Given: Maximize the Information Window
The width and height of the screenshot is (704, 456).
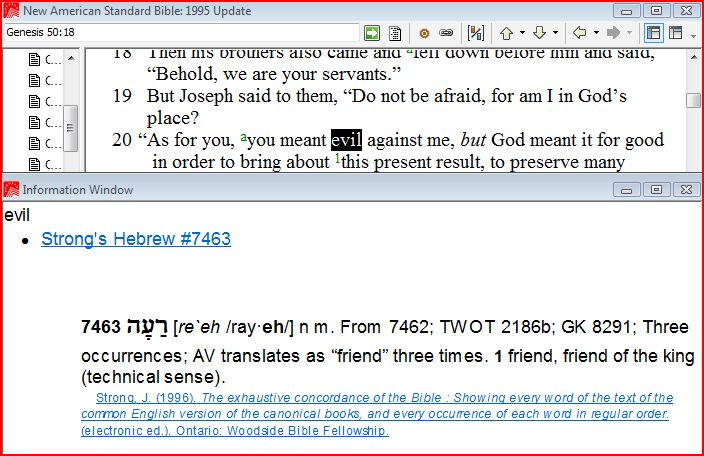Looking at the screenshot, I should 656,189.
